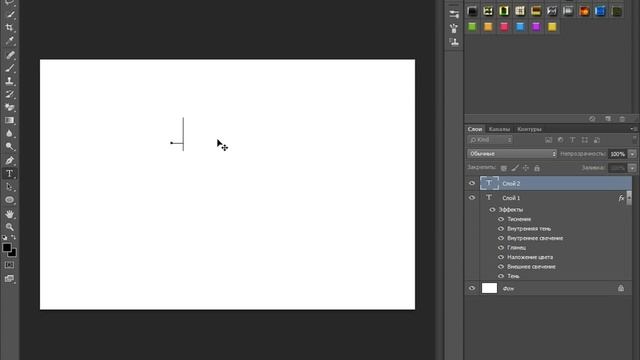Hide the Тень effect
The height and width of the screenshot is (360, 640).
coord(501,276)
